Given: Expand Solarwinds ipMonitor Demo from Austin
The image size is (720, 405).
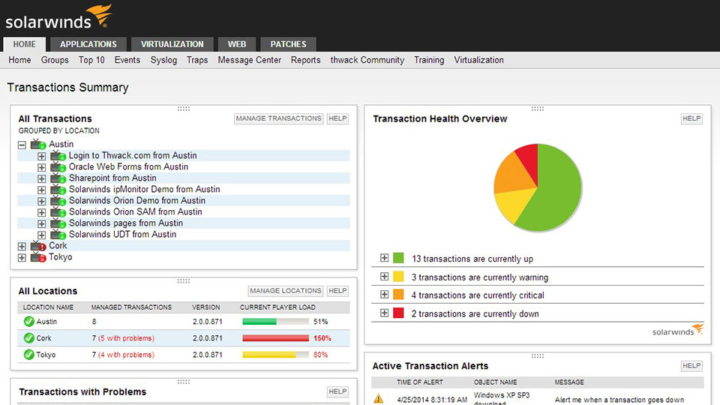Looking at the screenshot, I should (41, 190).
